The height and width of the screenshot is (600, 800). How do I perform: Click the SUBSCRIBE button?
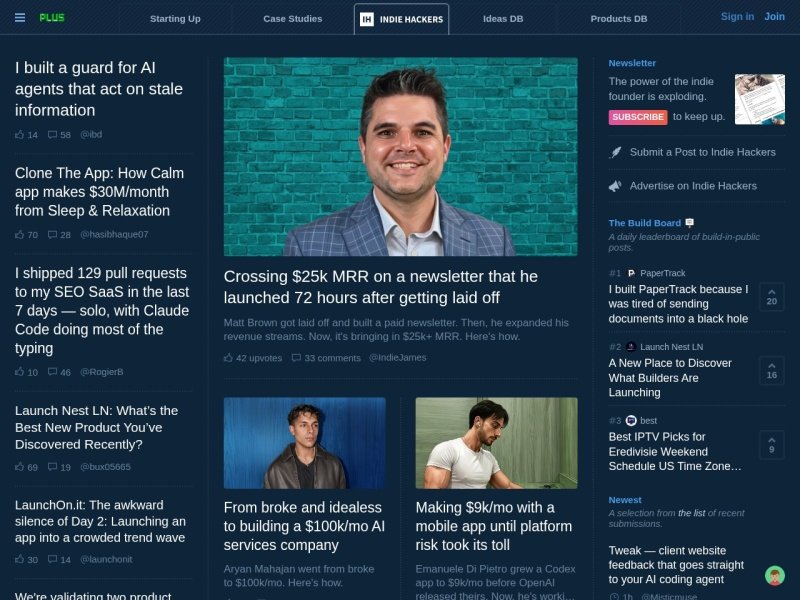click(x=638, y=117)
